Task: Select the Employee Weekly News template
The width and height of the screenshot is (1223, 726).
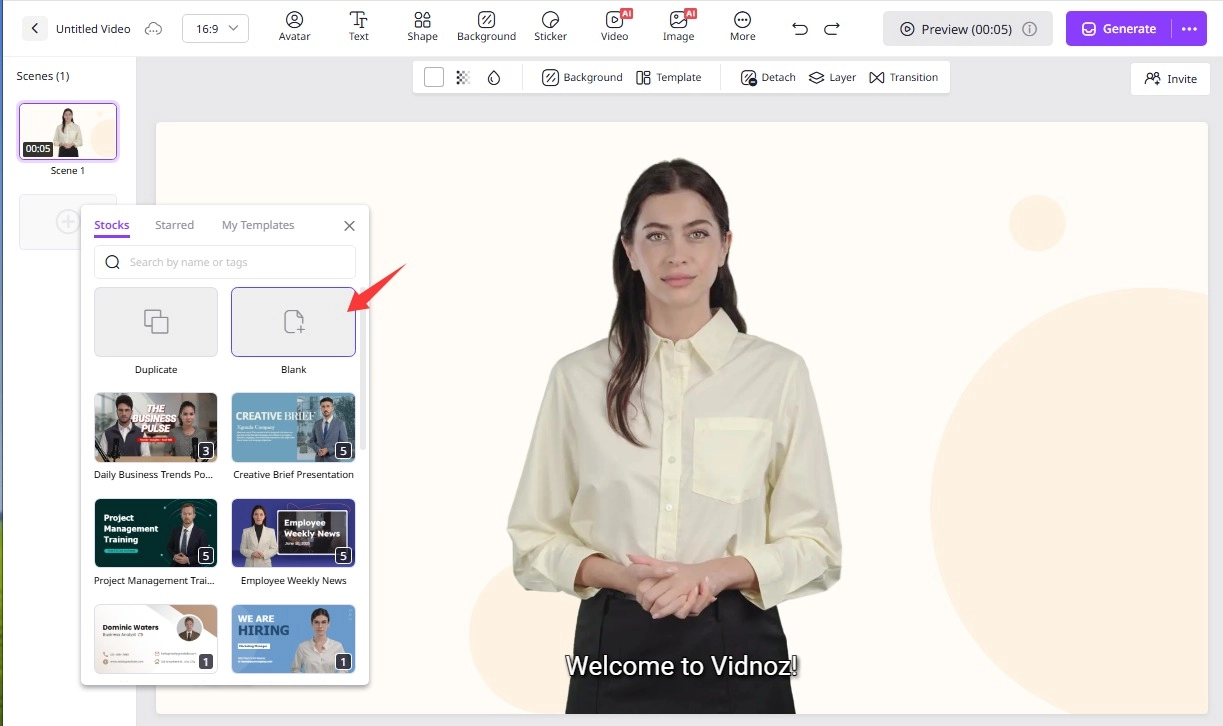Action: tap(293, 533)
